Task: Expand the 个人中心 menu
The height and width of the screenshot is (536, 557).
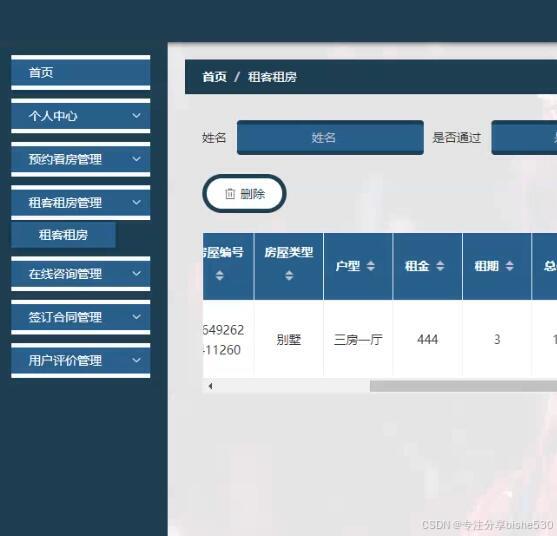Action: click(81, 116)
